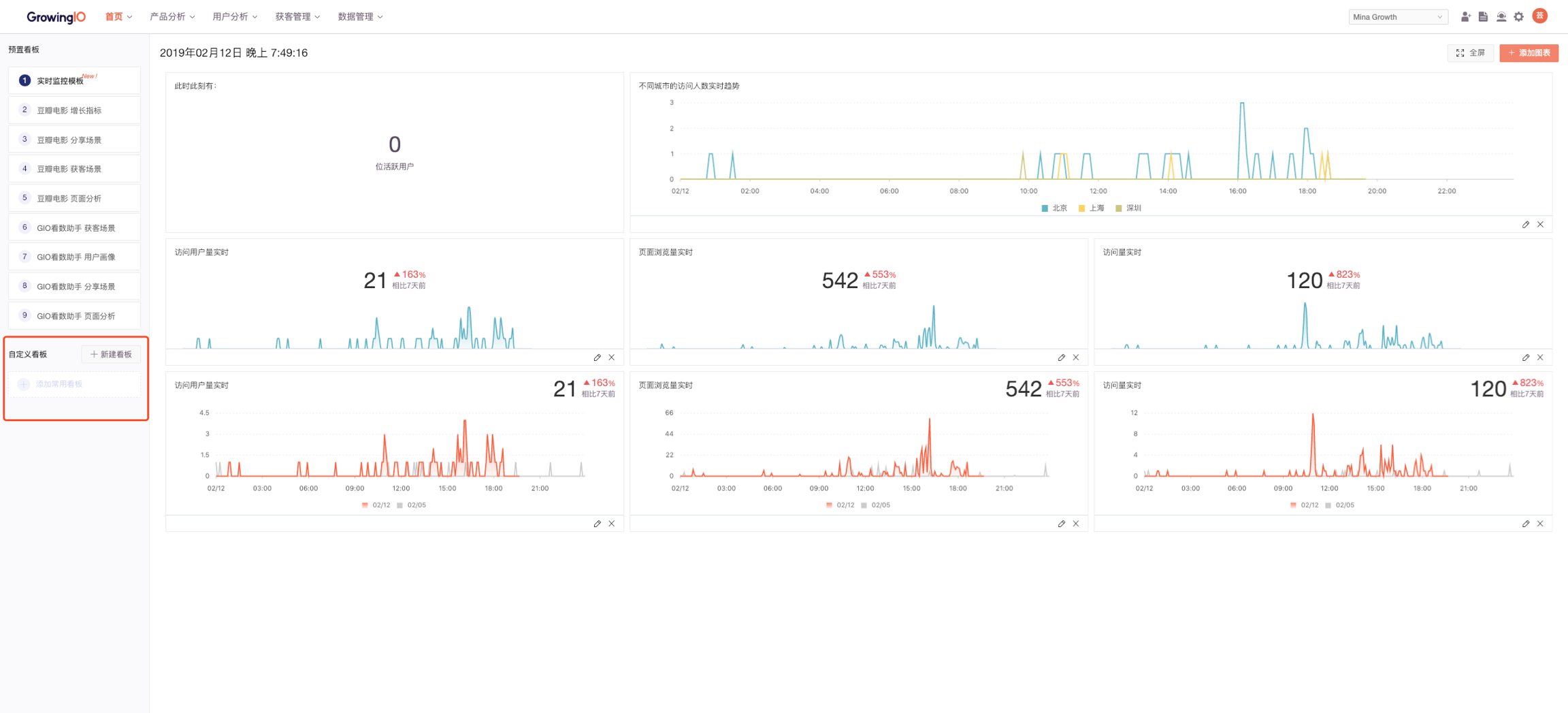Toggle the 上海 series in chart legend
The width and height of the screenshot is (1568, 713).
pyautogui.click(x=1091, y=208)
